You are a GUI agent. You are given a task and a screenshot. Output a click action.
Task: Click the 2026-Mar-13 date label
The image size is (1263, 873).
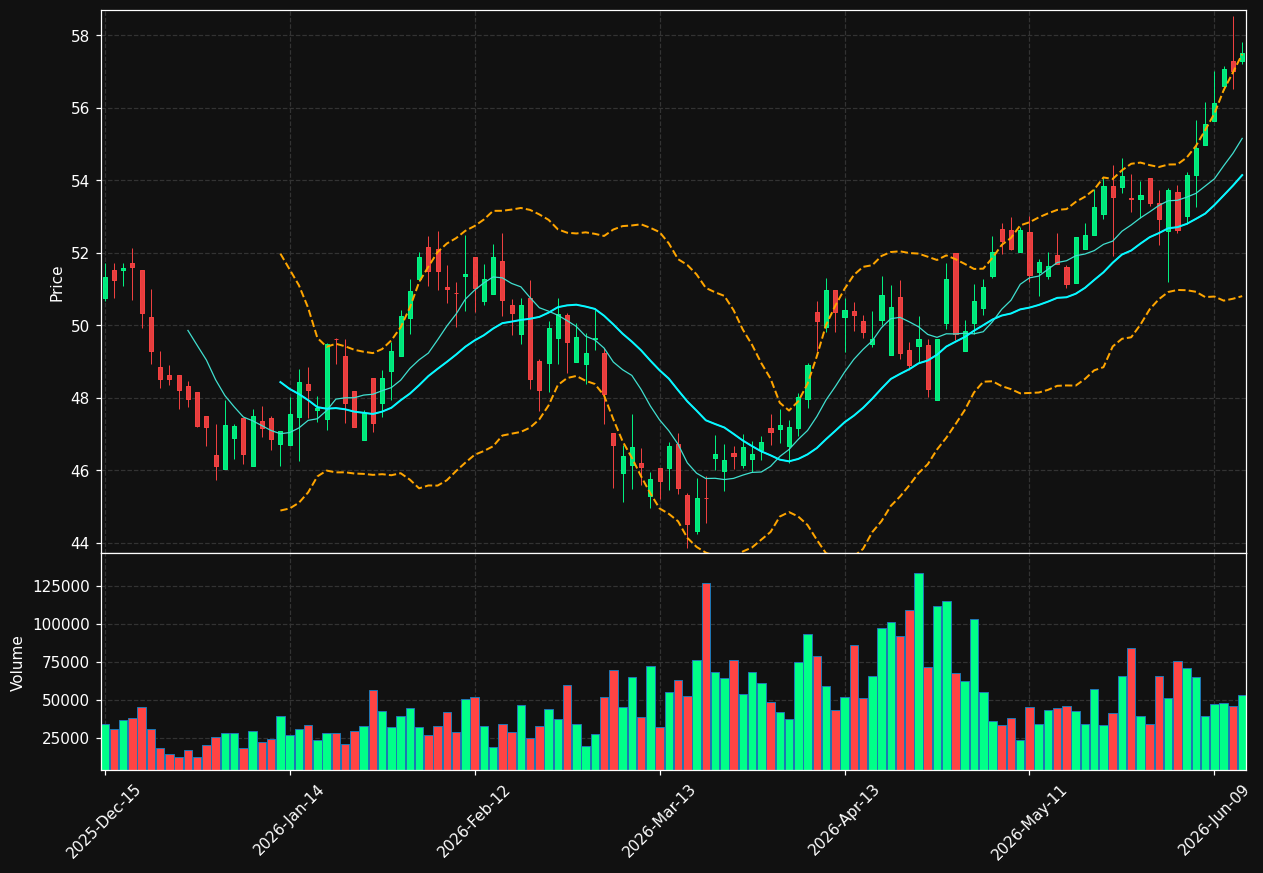coord(659,821)
